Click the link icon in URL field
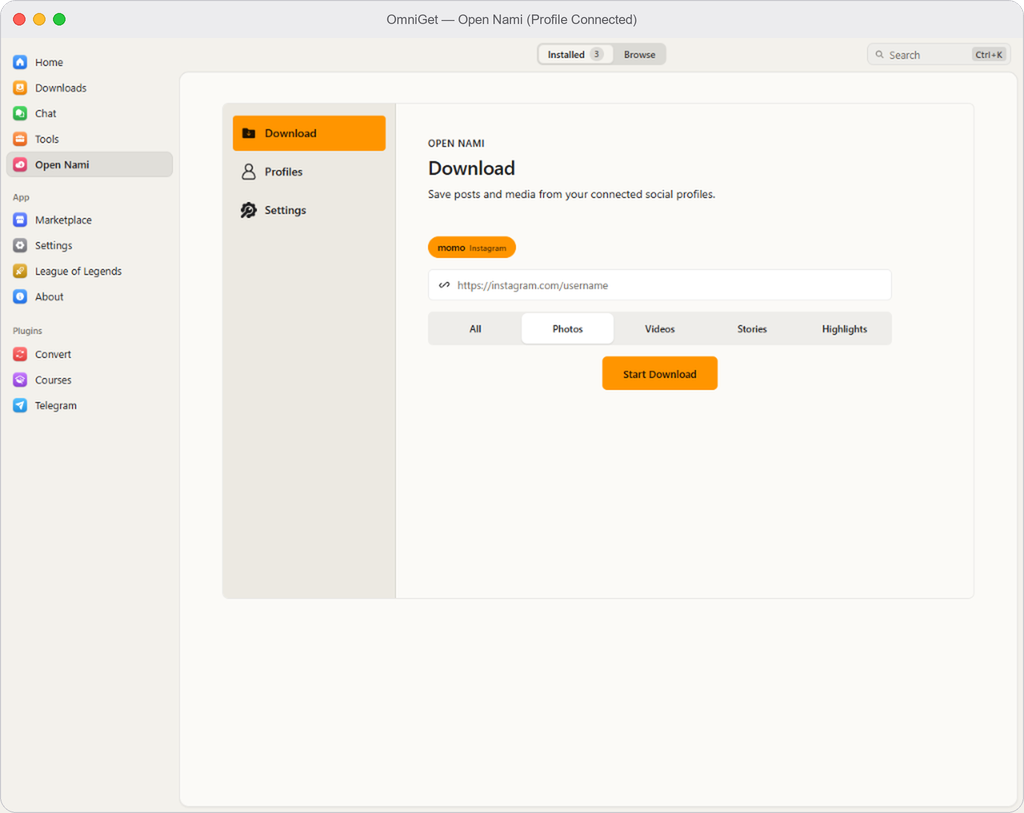 [444, 285]
